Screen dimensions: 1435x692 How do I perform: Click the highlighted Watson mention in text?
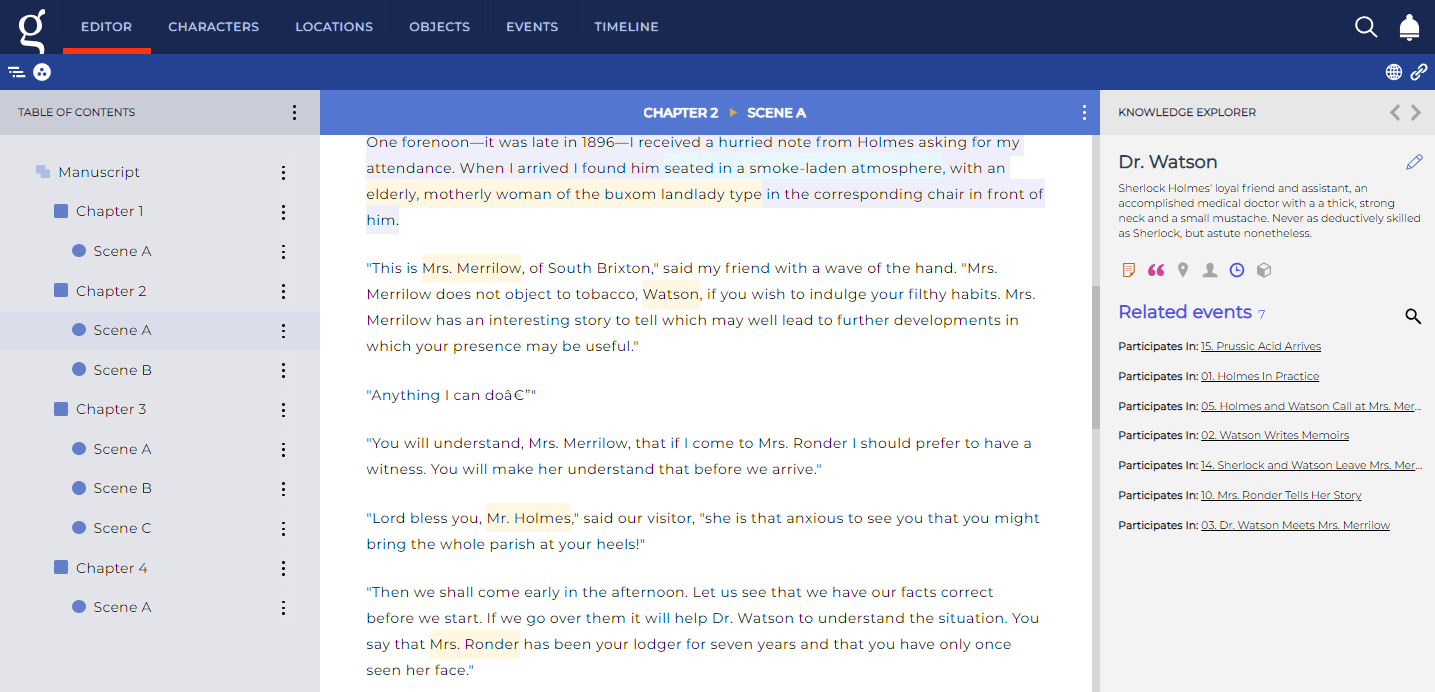(671, 294)
